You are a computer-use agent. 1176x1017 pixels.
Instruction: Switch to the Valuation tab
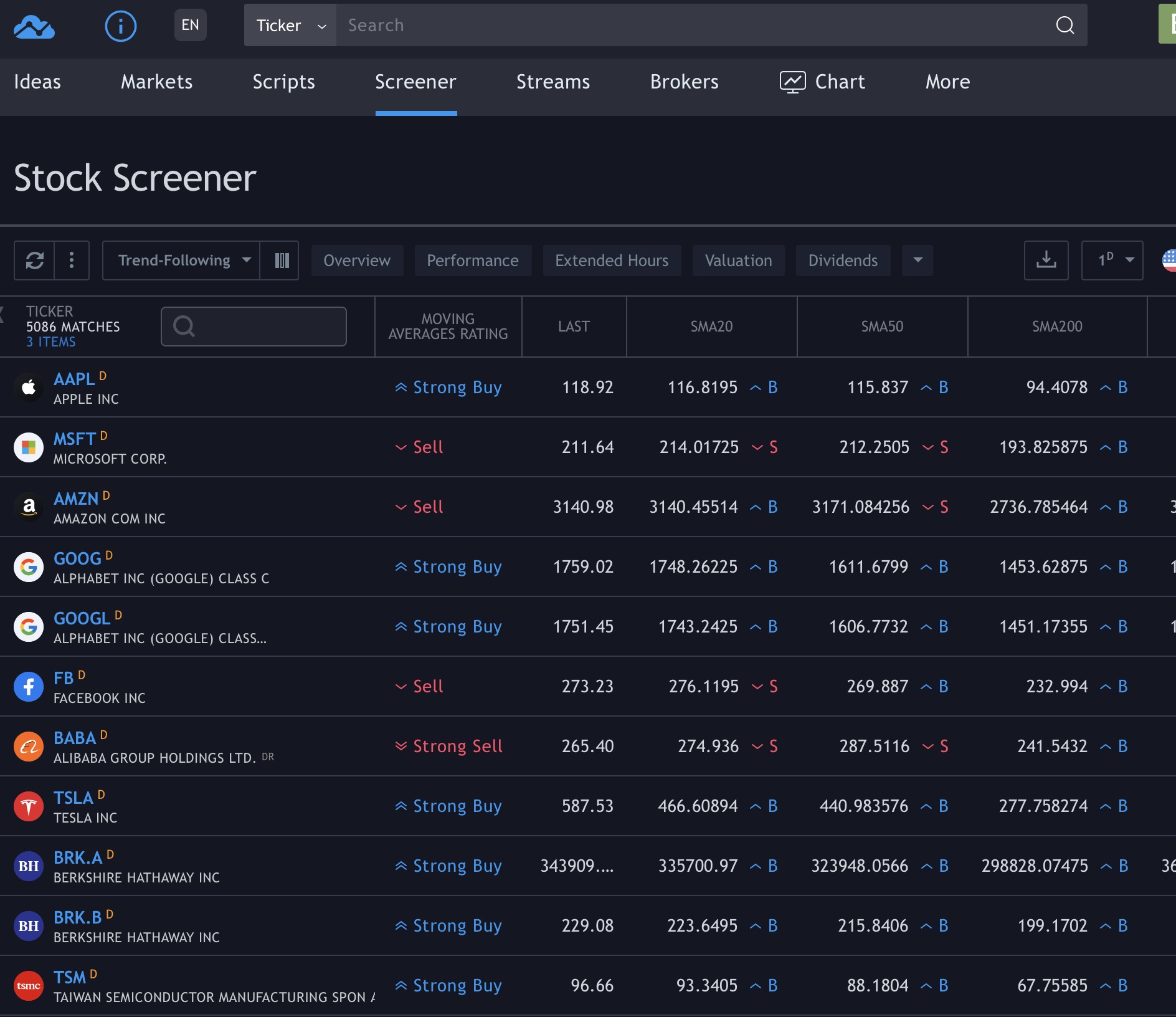click(x=738, y=260)
